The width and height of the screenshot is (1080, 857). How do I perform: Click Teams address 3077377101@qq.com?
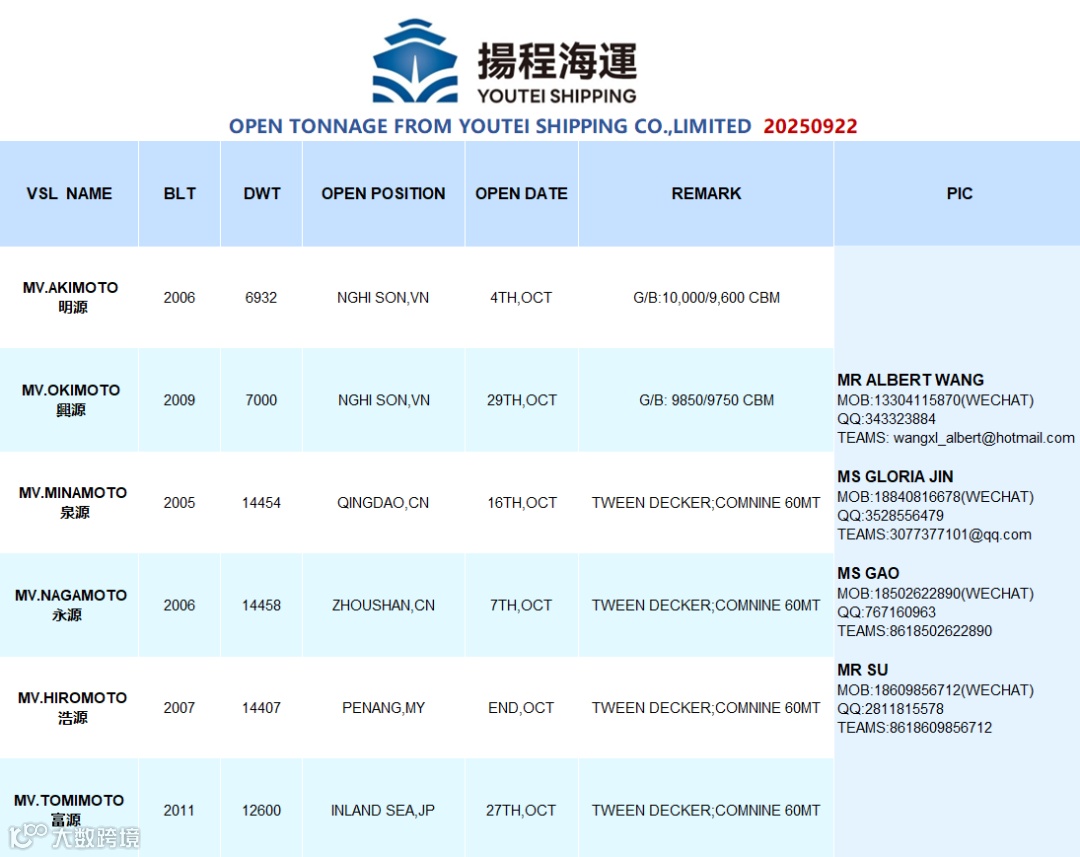(x=960, y=535)
